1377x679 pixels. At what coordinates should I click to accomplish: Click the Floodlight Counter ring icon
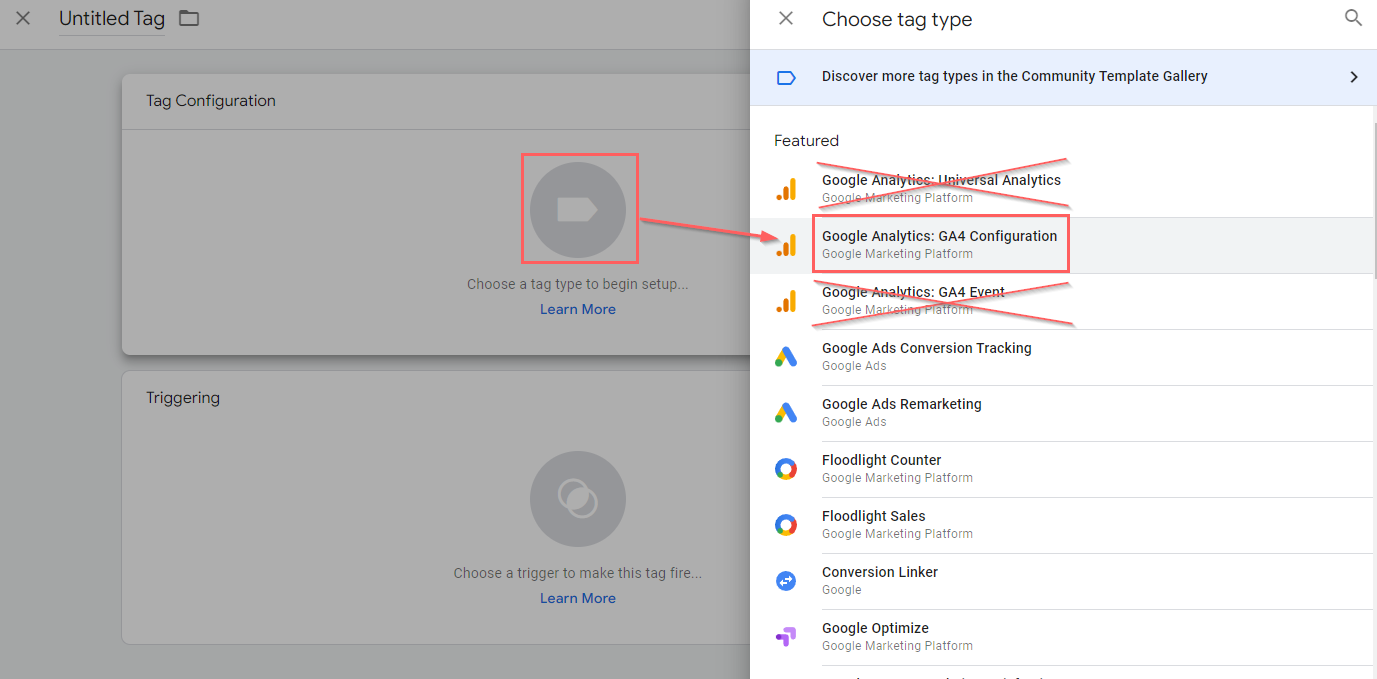(786, 469)
